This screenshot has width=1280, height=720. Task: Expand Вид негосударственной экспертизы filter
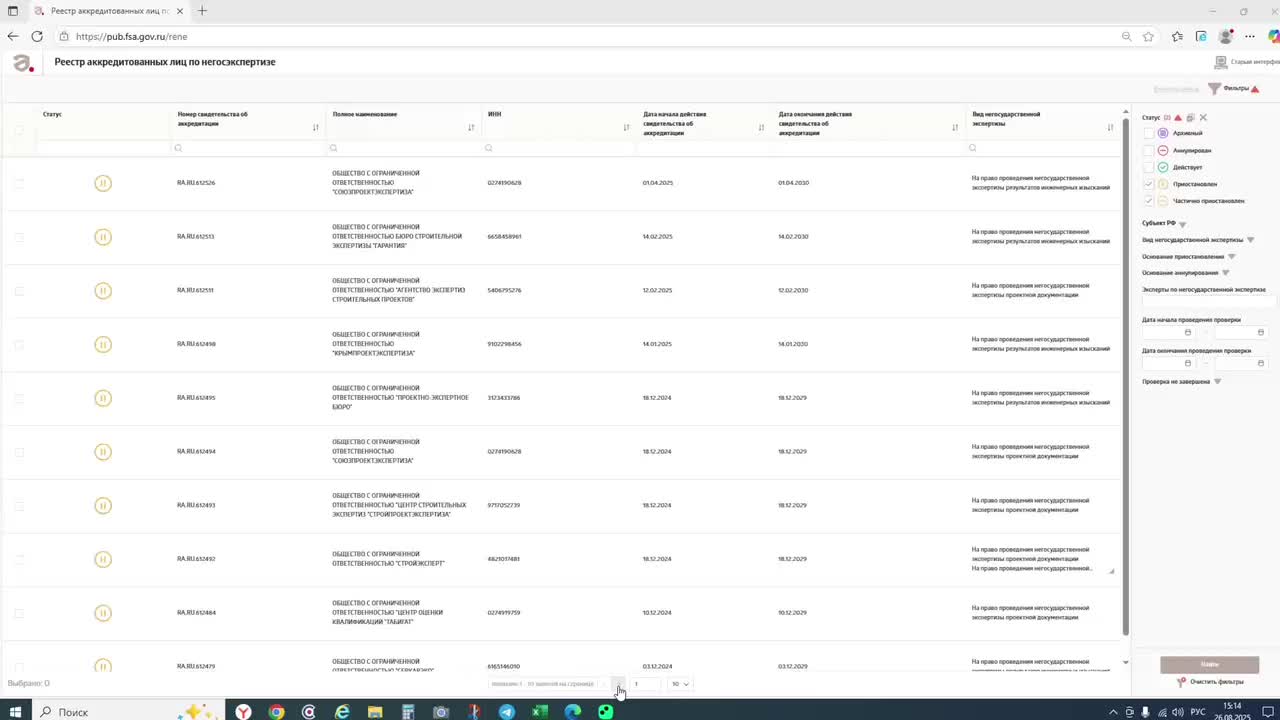pos(1250,240)
